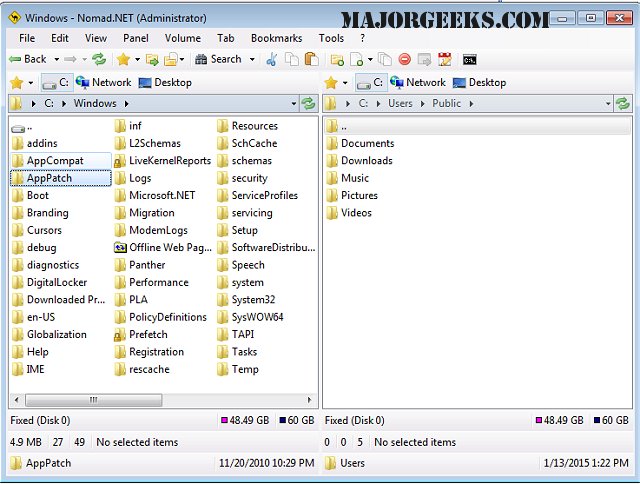Open the View menu
This screenshot has width=640, height=484.
[x=96, y=38]
